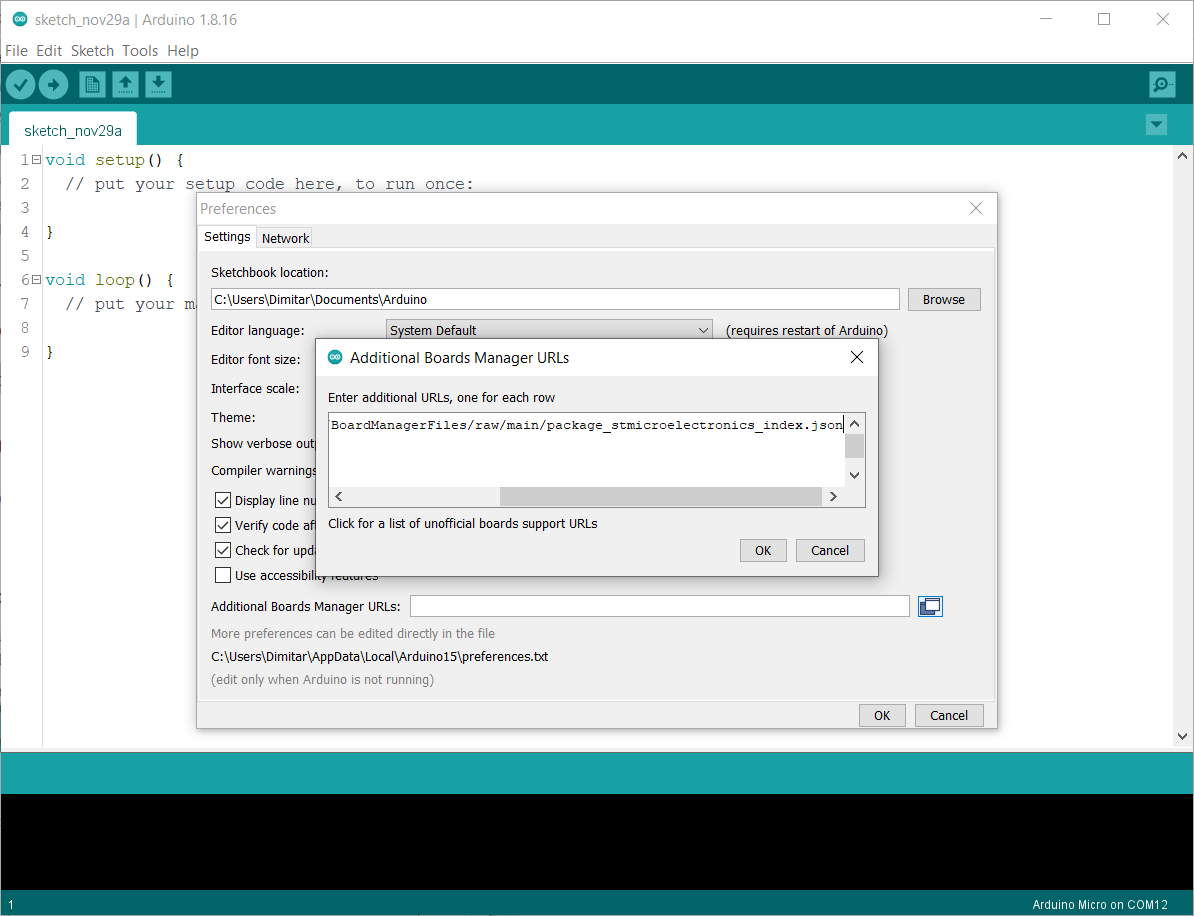Click the down arrow of URLs vertical scrollbar
1194x916 pixels.
click(x=854, y=475)
